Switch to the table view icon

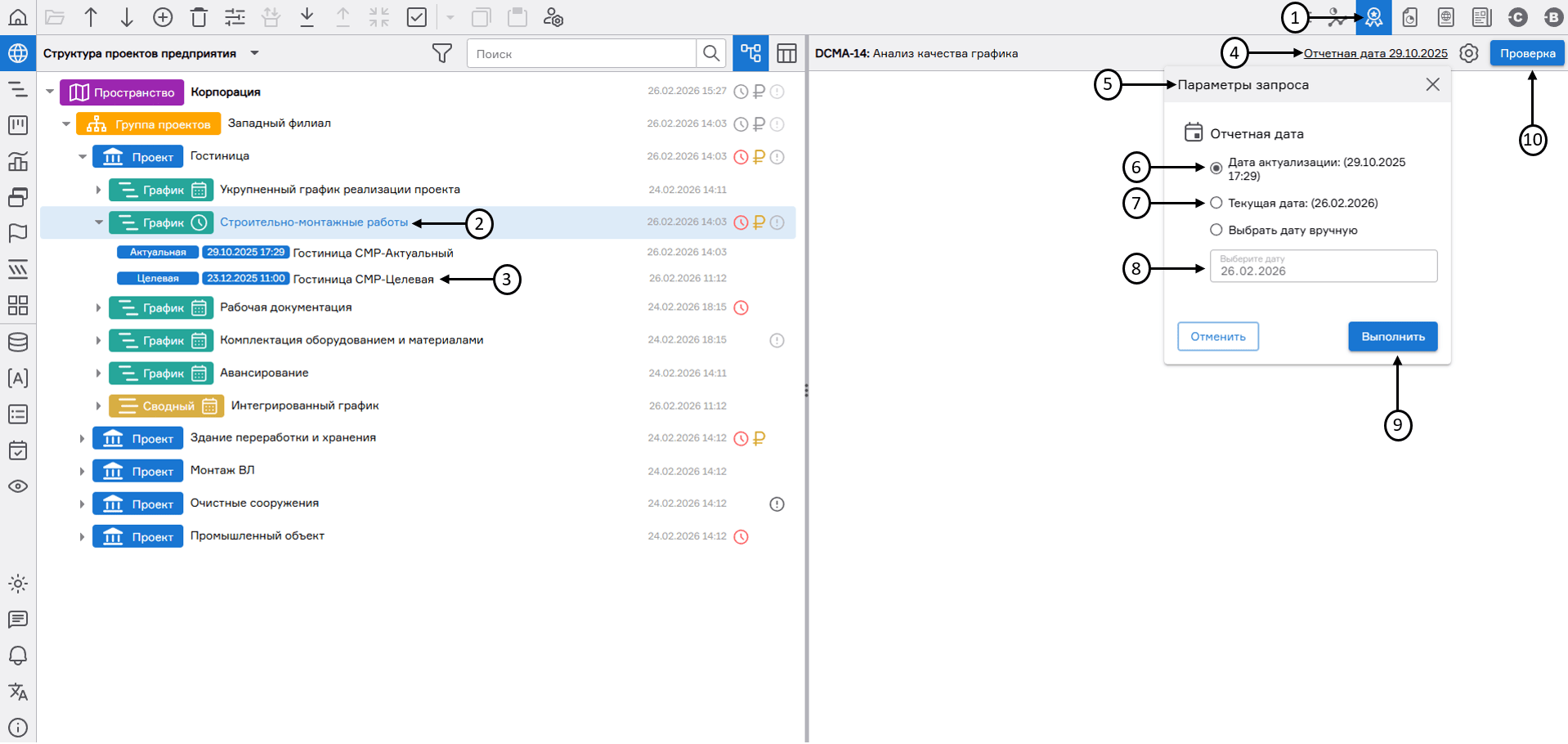point(786,54)
